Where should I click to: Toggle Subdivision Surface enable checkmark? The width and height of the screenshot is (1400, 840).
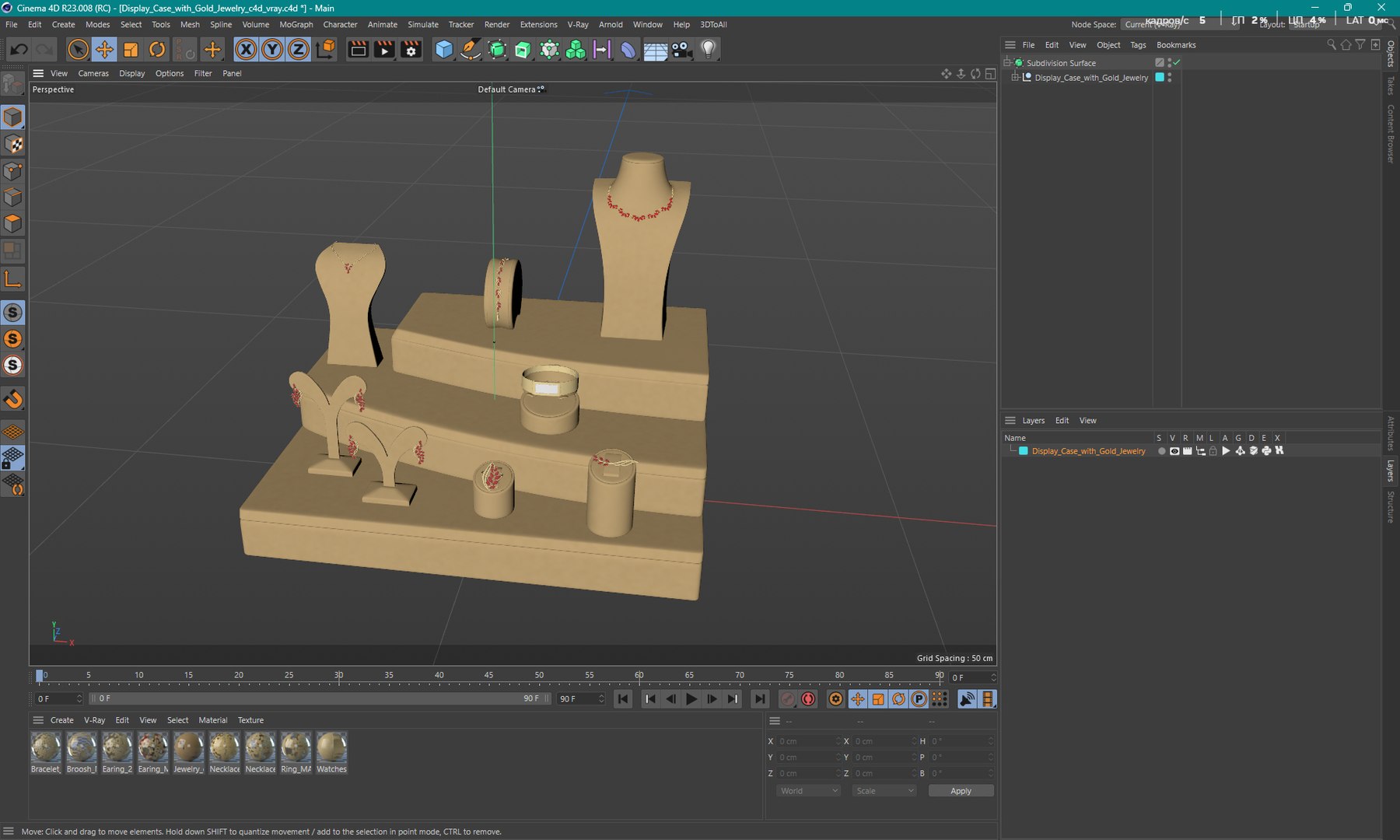click(x=1177, y=63)
